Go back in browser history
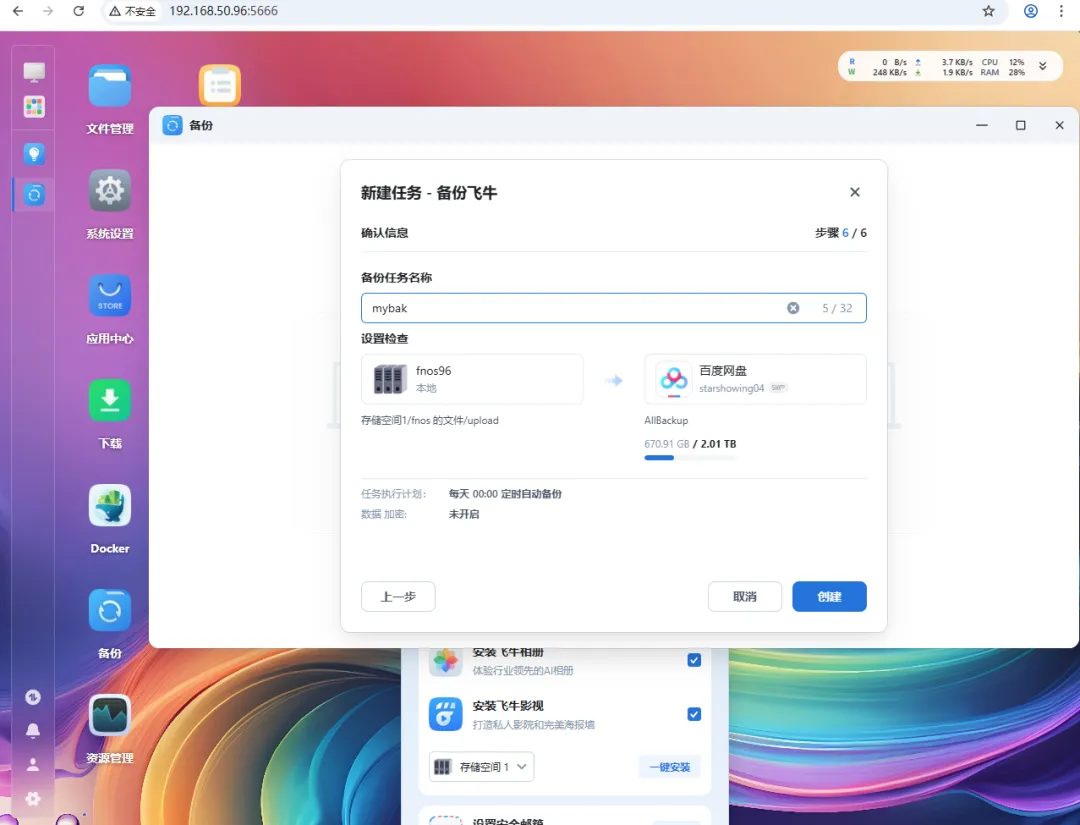The height and width of the screenshot is (825, 1080). point(18,11)
